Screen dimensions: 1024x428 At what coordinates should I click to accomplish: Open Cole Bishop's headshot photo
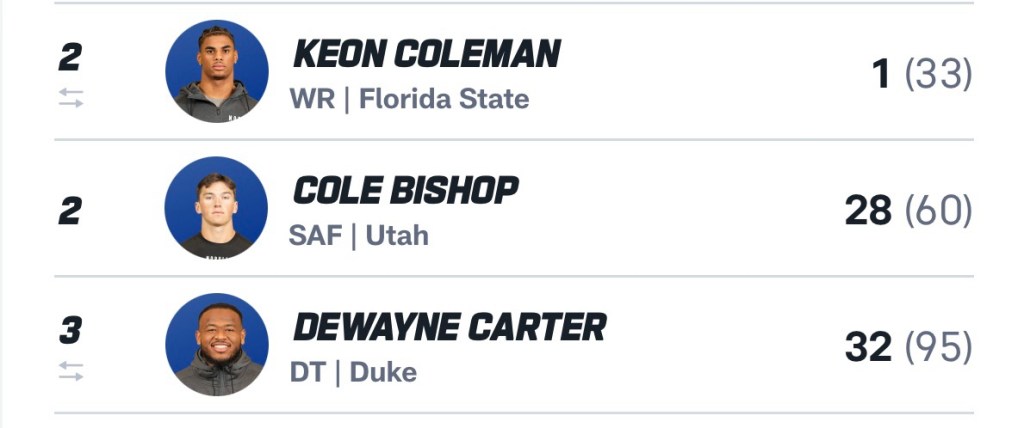(216, 208)
